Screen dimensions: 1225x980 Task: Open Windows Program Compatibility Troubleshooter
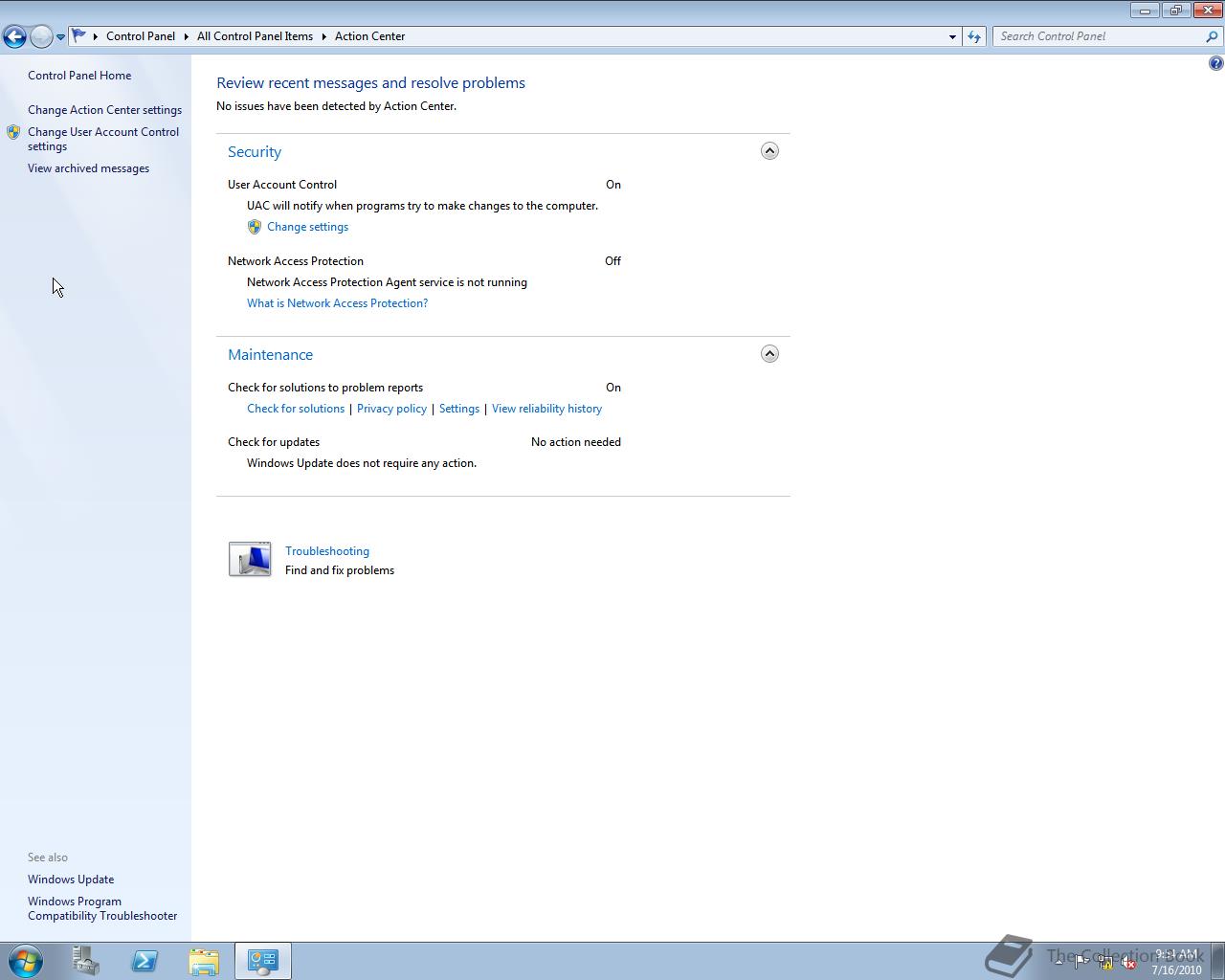pos(102,908)
